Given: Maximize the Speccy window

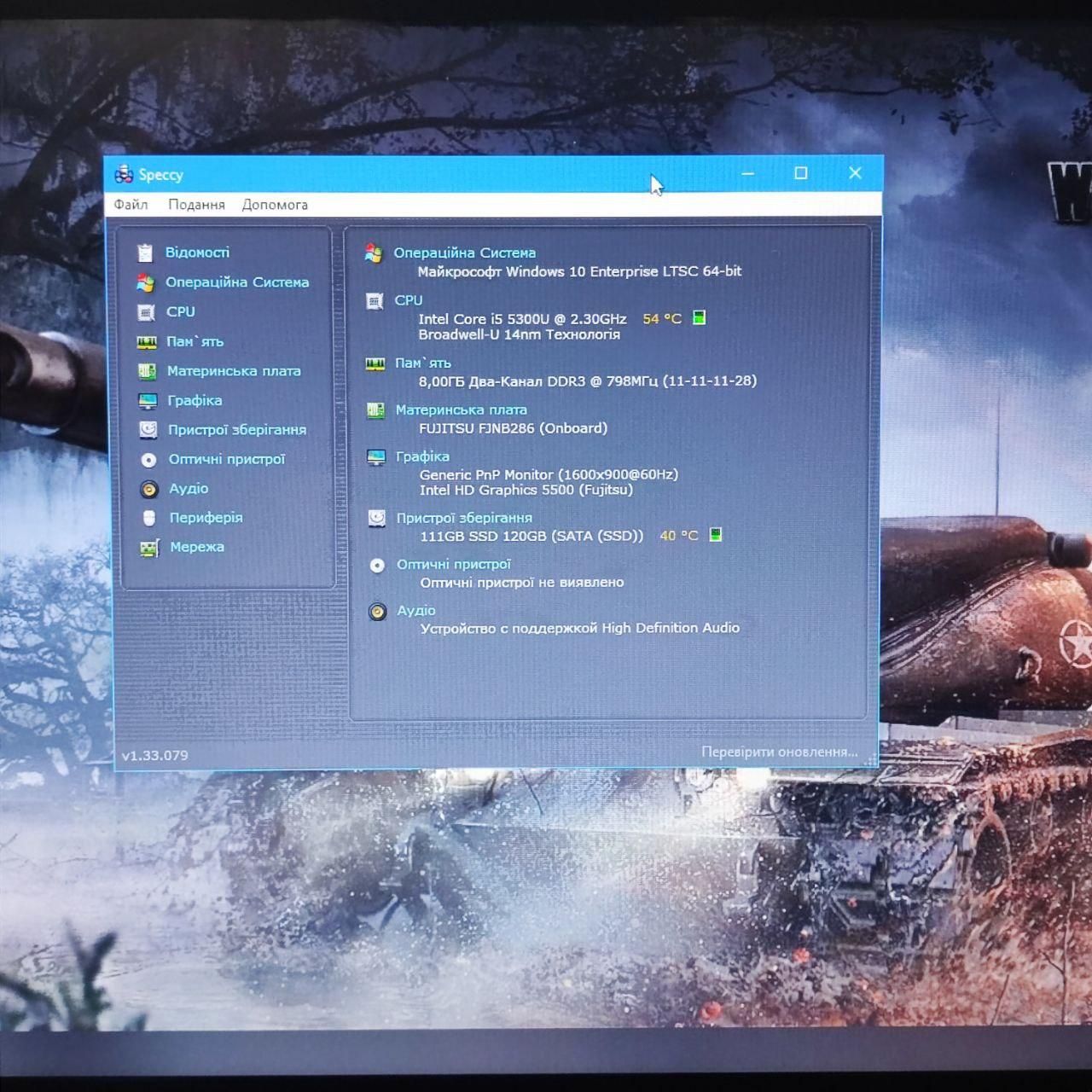Looking at the screenshot, I should point(800,173).
